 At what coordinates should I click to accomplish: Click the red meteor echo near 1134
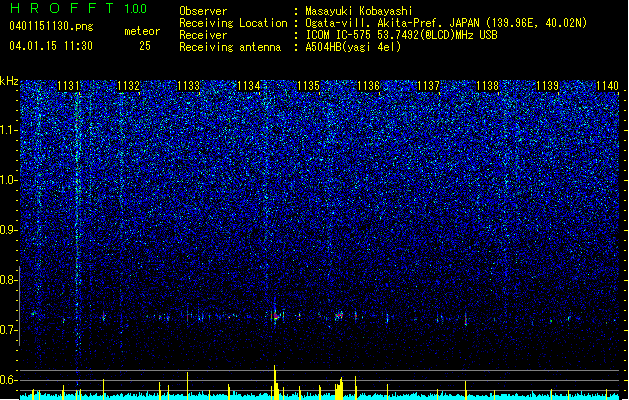pyautogui.click(x=276, y=317)
